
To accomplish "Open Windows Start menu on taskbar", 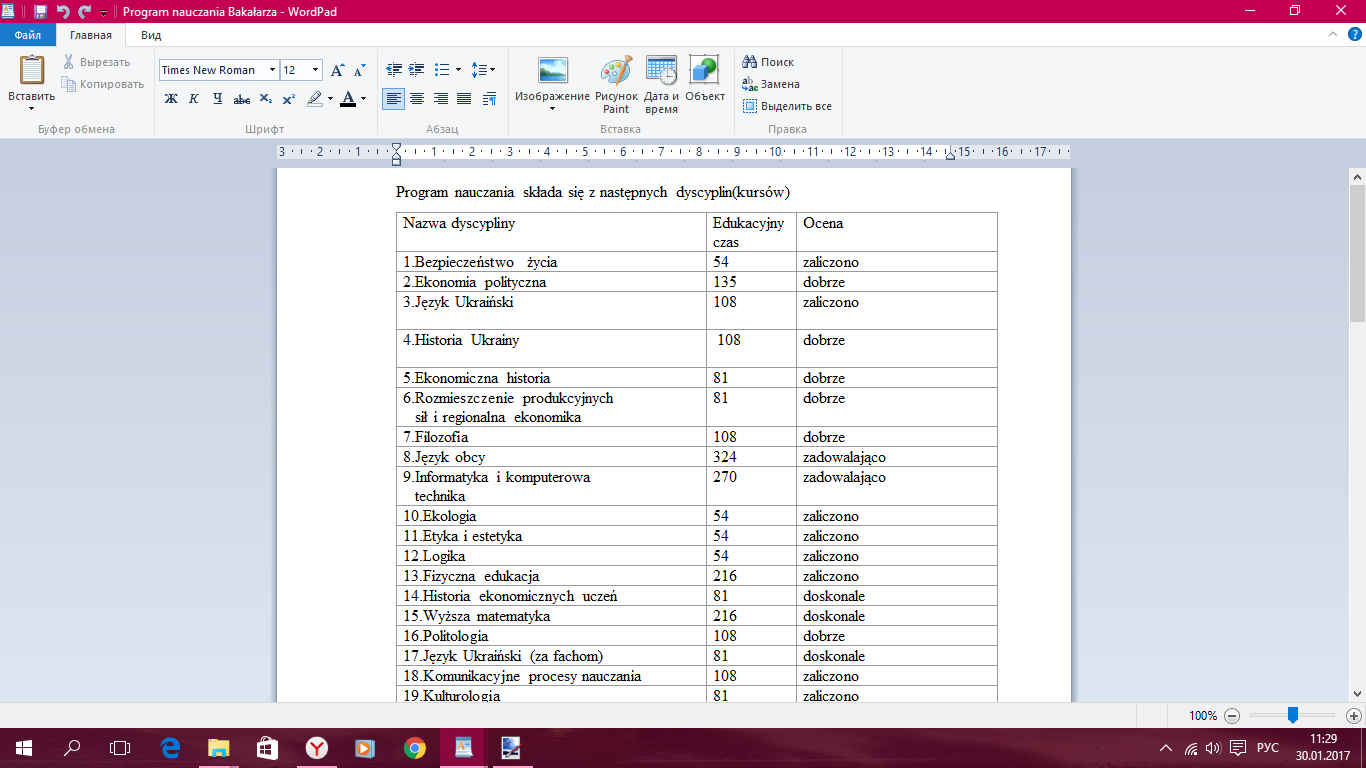I will click(24, 747).
